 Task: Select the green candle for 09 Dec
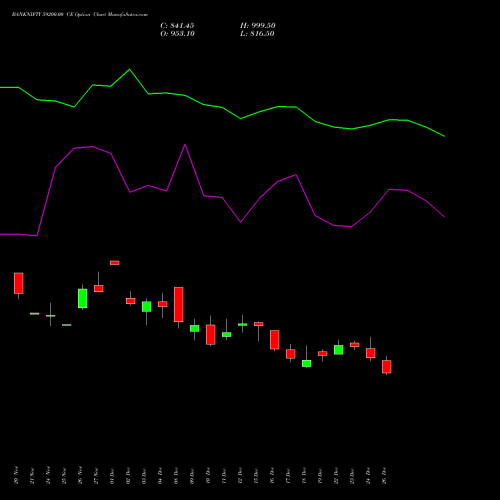(x=195, y=328)
